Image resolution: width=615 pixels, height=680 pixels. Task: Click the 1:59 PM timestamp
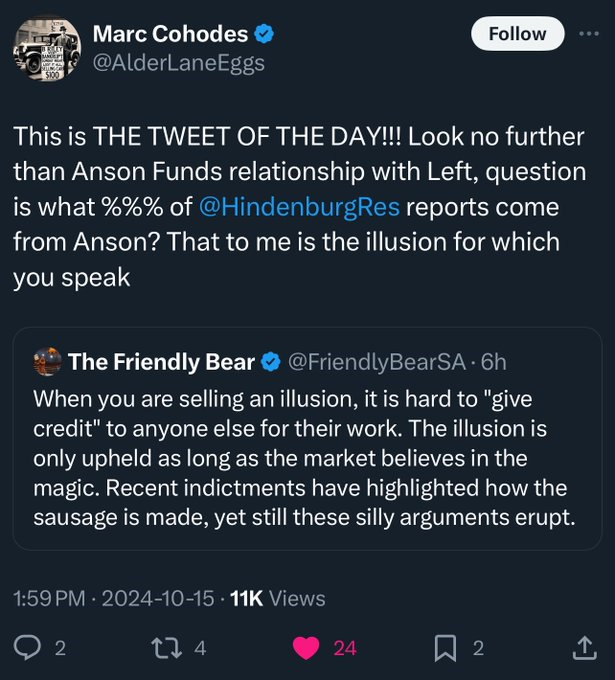pos(49,598)
